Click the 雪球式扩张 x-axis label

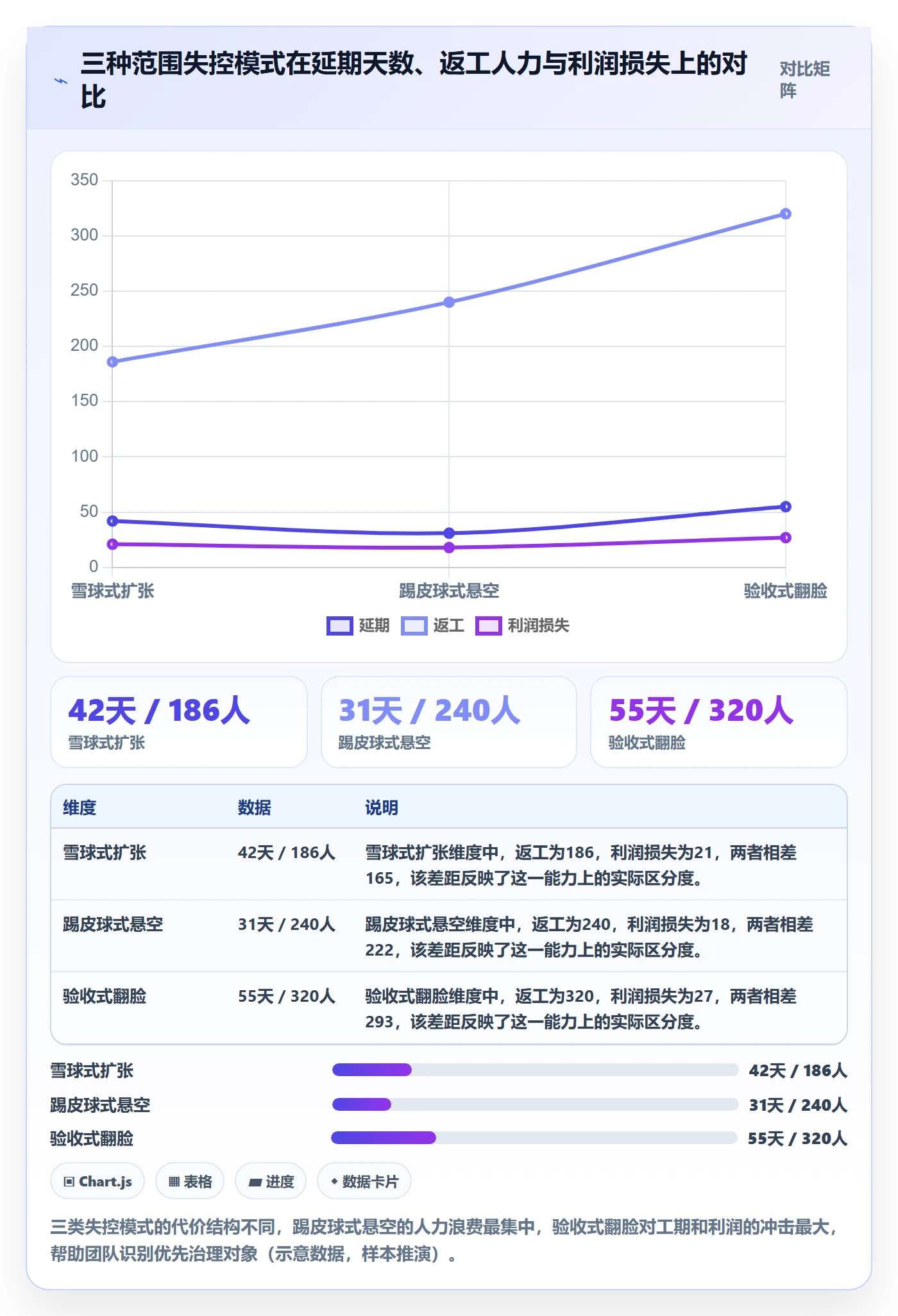(113, 591)
